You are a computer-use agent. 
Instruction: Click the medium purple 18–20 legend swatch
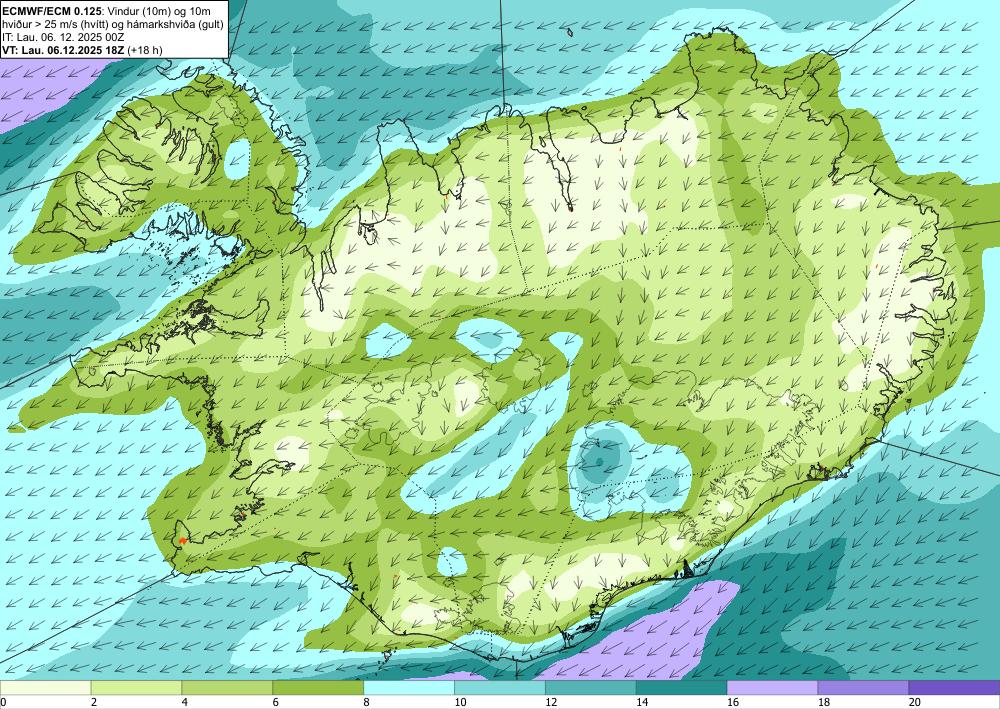click(x=864, y=688)
